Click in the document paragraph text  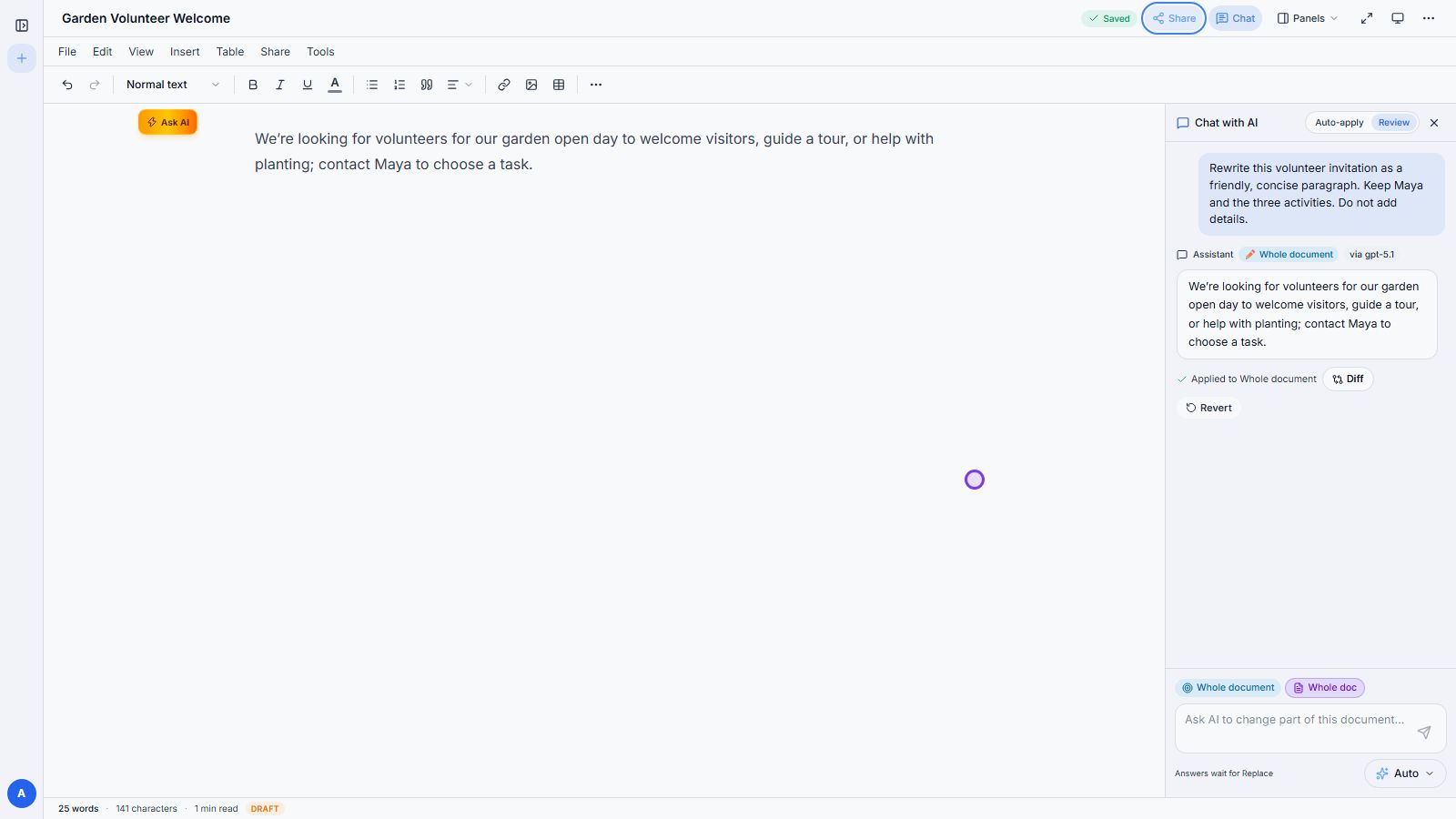[594, 152]
